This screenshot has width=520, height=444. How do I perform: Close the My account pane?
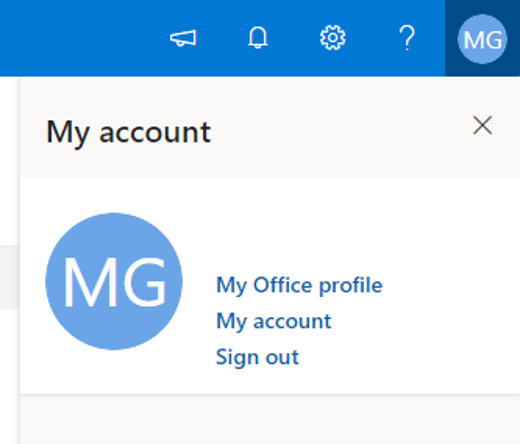482,125
